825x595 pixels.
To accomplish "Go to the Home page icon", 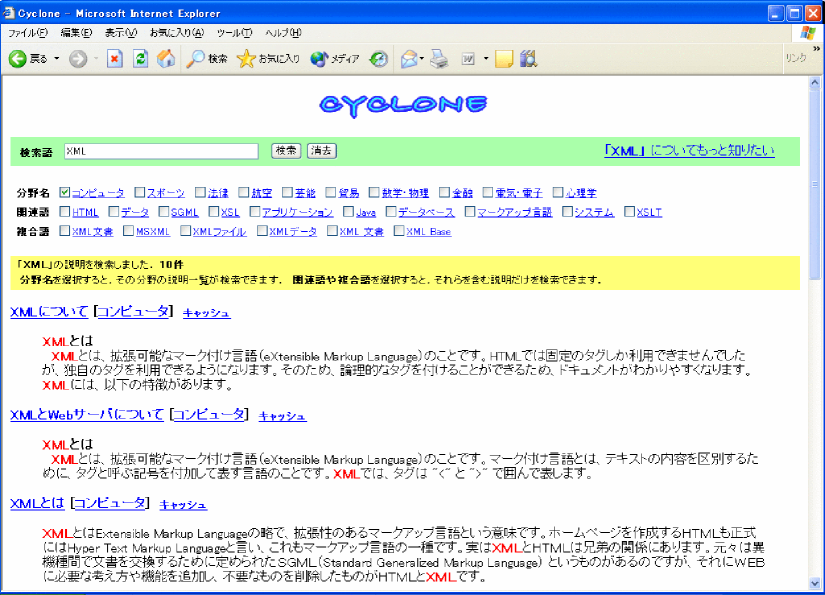I will click(x=166, y=58).
